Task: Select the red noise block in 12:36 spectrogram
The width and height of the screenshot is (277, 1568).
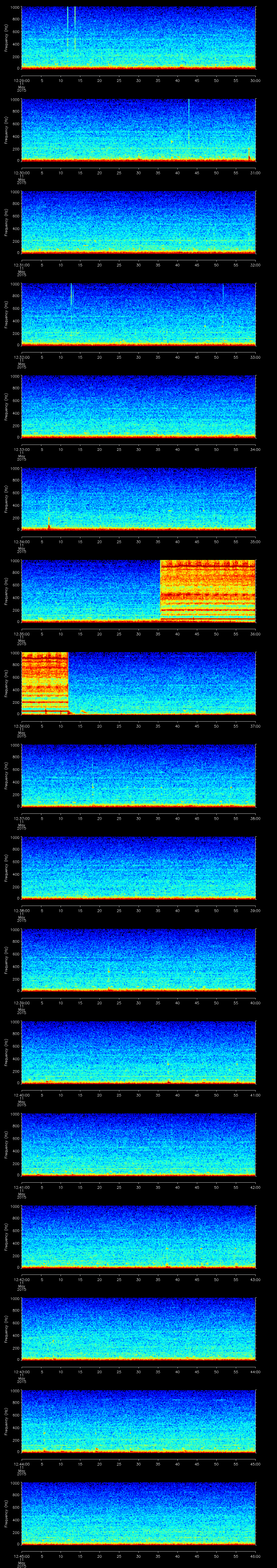Action: coord(44,682)
